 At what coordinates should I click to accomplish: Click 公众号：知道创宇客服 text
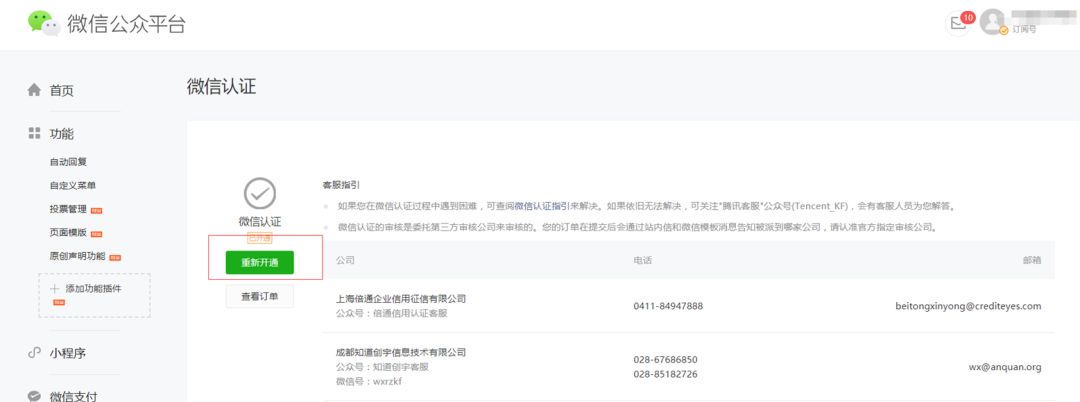coord(382,367)
